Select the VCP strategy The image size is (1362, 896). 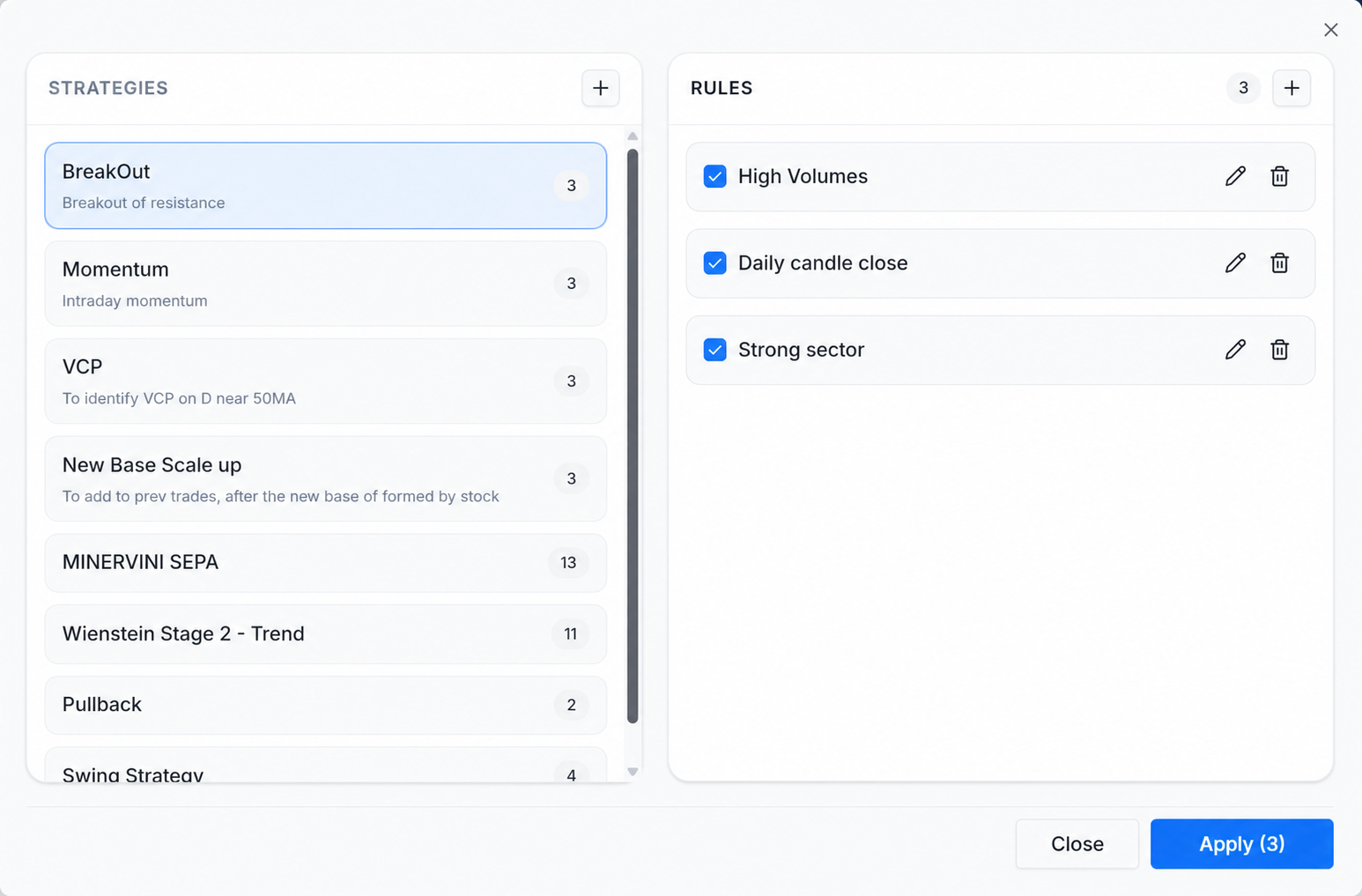pos(326,381)
